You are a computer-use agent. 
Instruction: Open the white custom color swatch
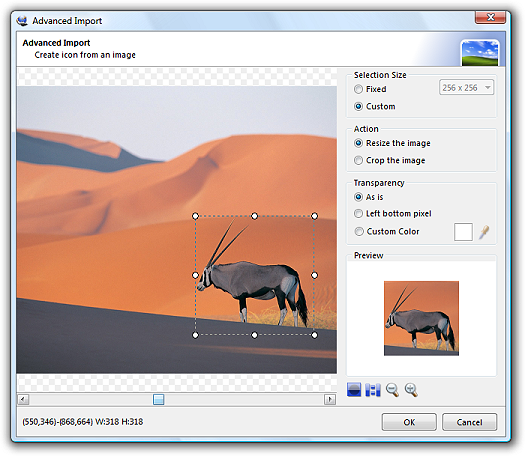point(463,232)
